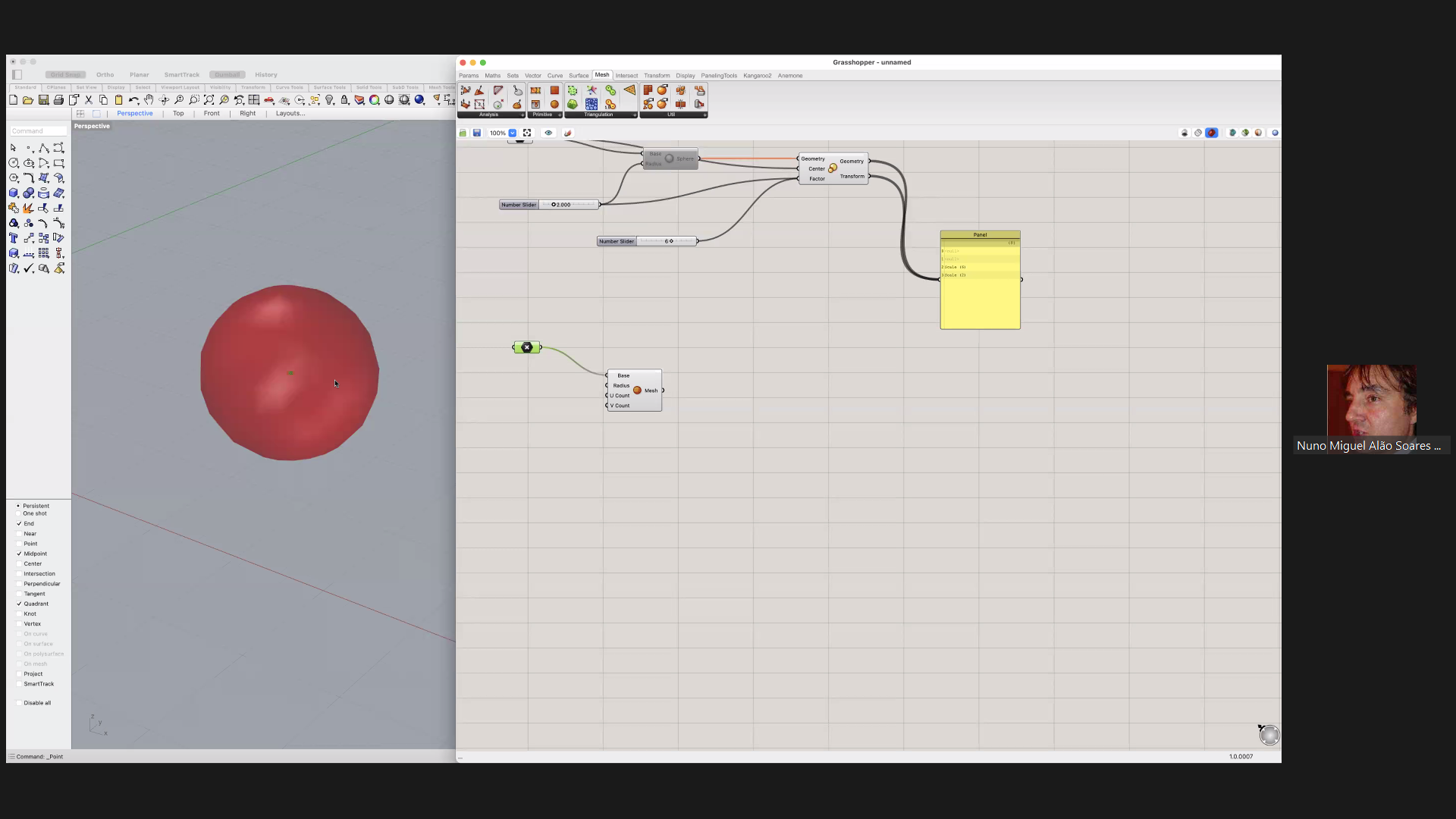Open the 100% zoom dropdown

tap(513, 133)
